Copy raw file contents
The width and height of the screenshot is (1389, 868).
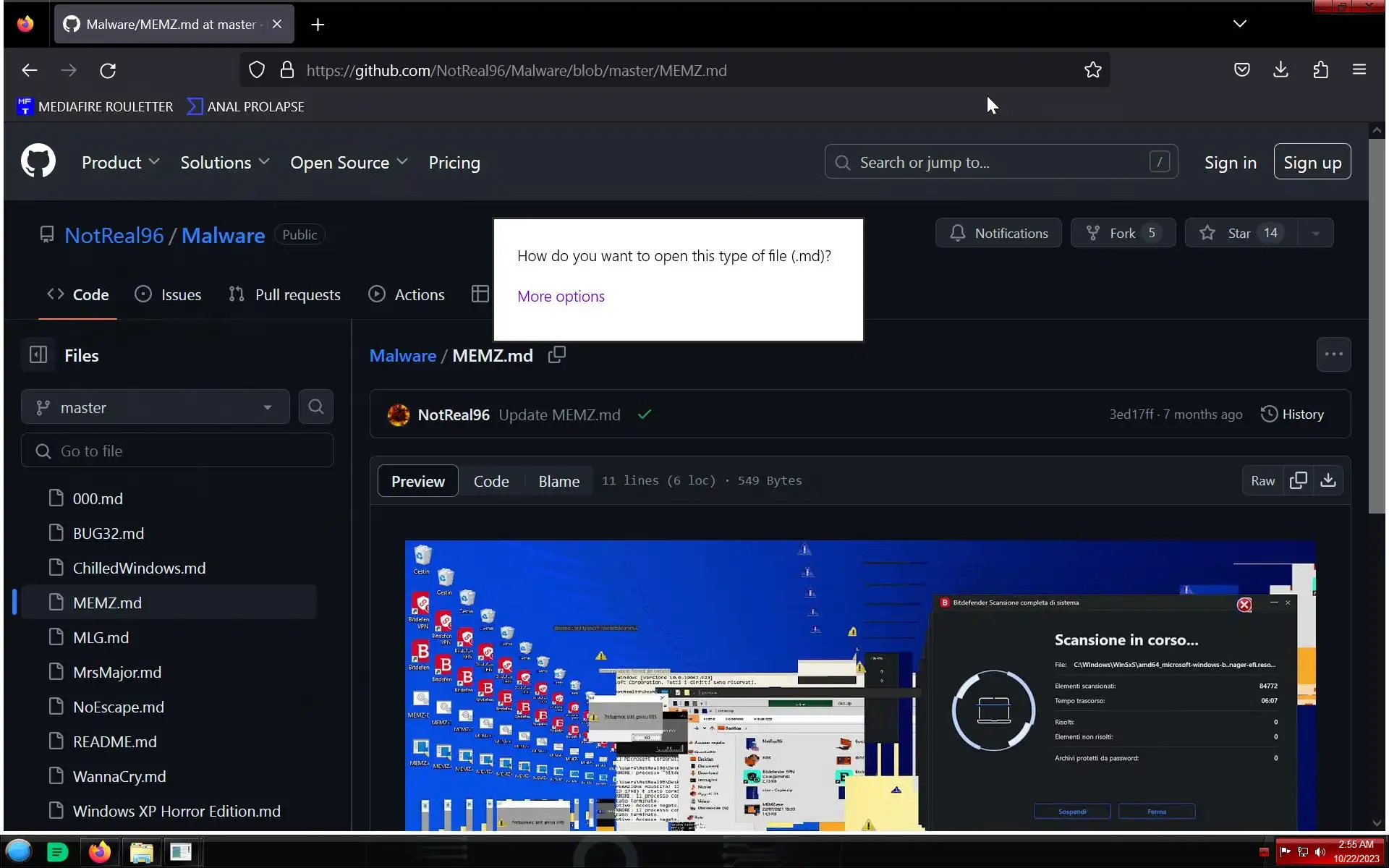pyautogui.click(x=1299, y=481)
